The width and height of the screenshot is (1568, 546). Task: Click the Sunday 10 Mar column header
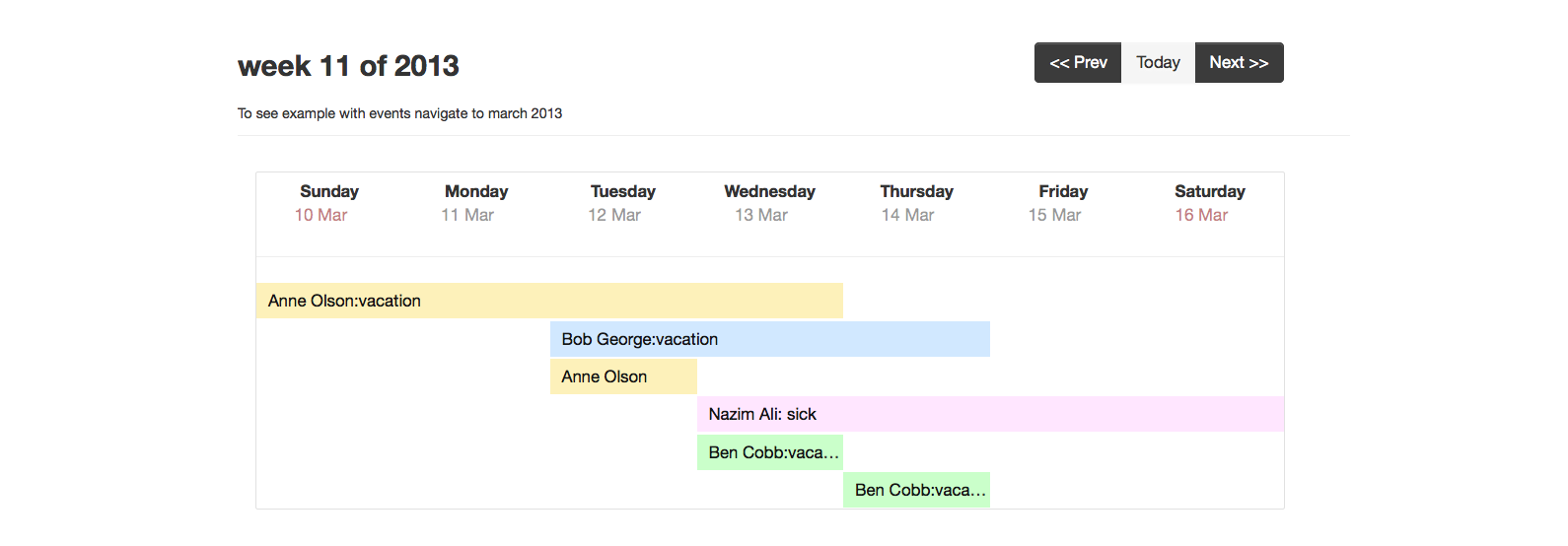coord(329,203)
